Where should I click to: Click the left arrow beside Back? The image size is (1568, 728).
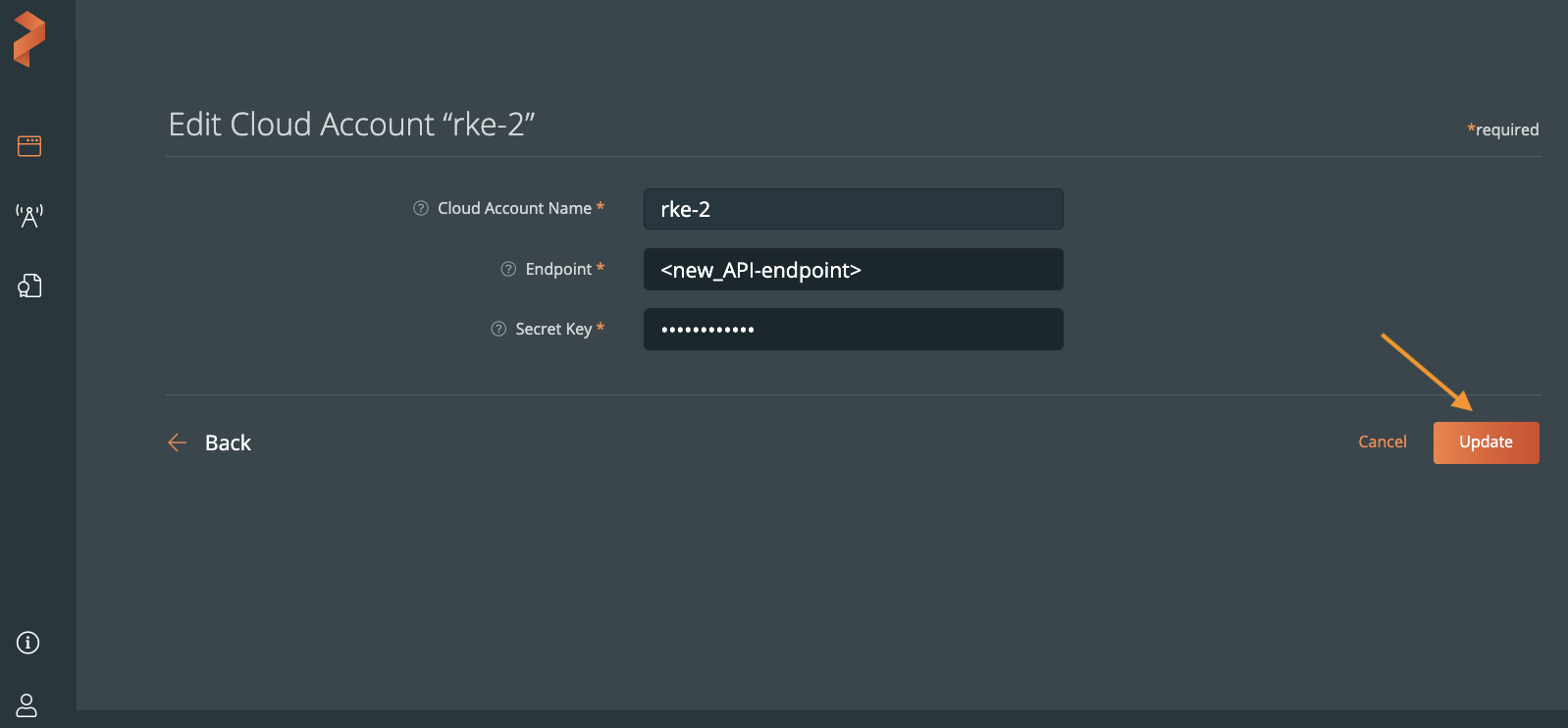tap(178, 442)
